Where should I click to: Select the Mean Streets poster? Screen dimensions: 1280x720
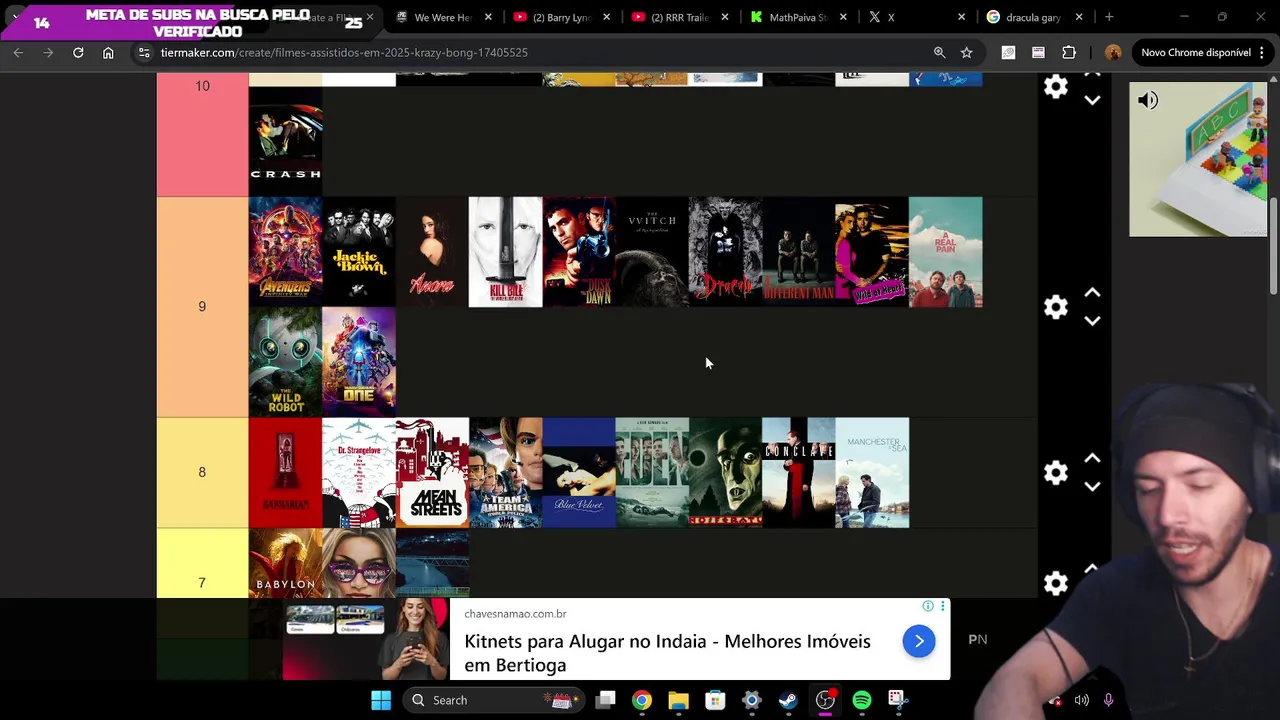(x=432, y=473)
